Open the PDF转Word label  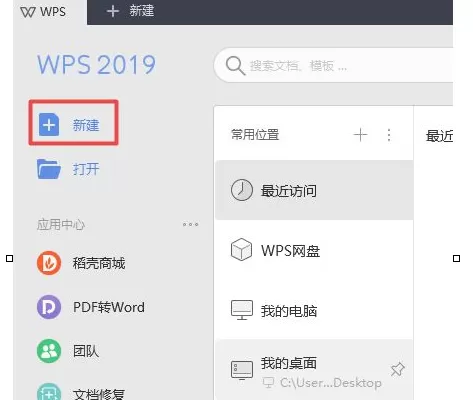click(109, 307)
